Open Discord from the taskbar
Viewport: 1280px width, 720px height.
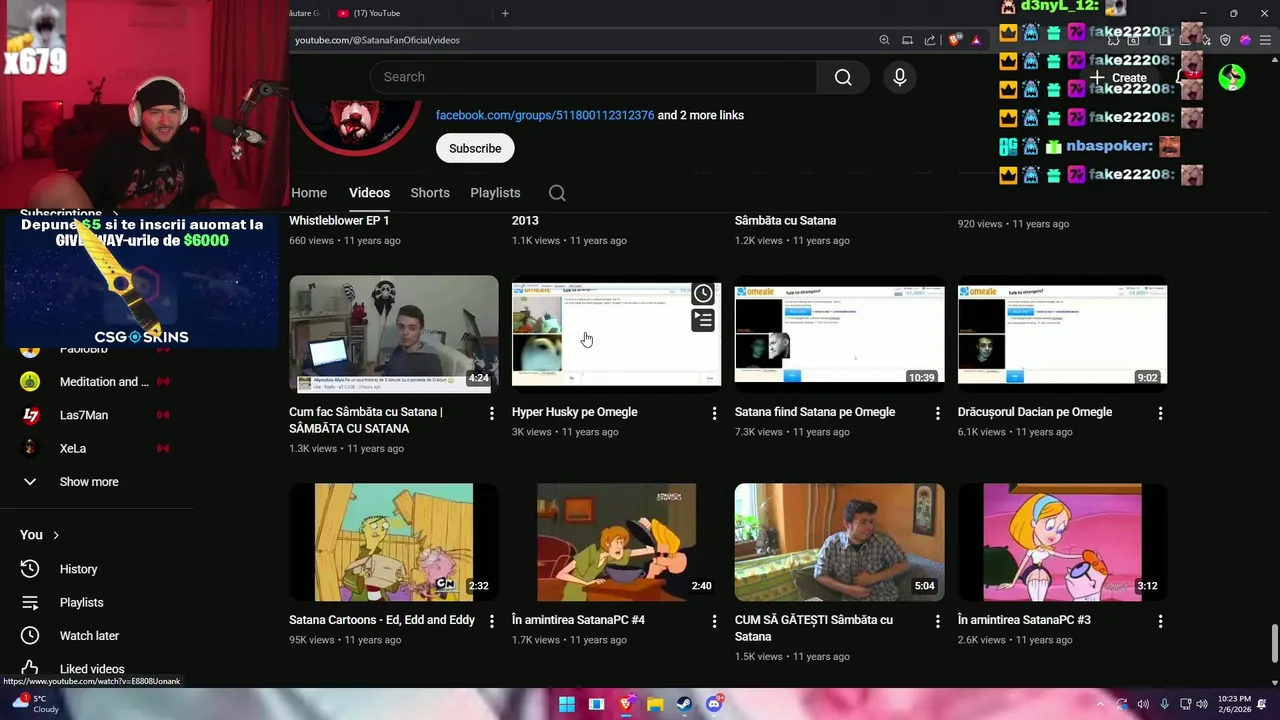tap(714, 704)
